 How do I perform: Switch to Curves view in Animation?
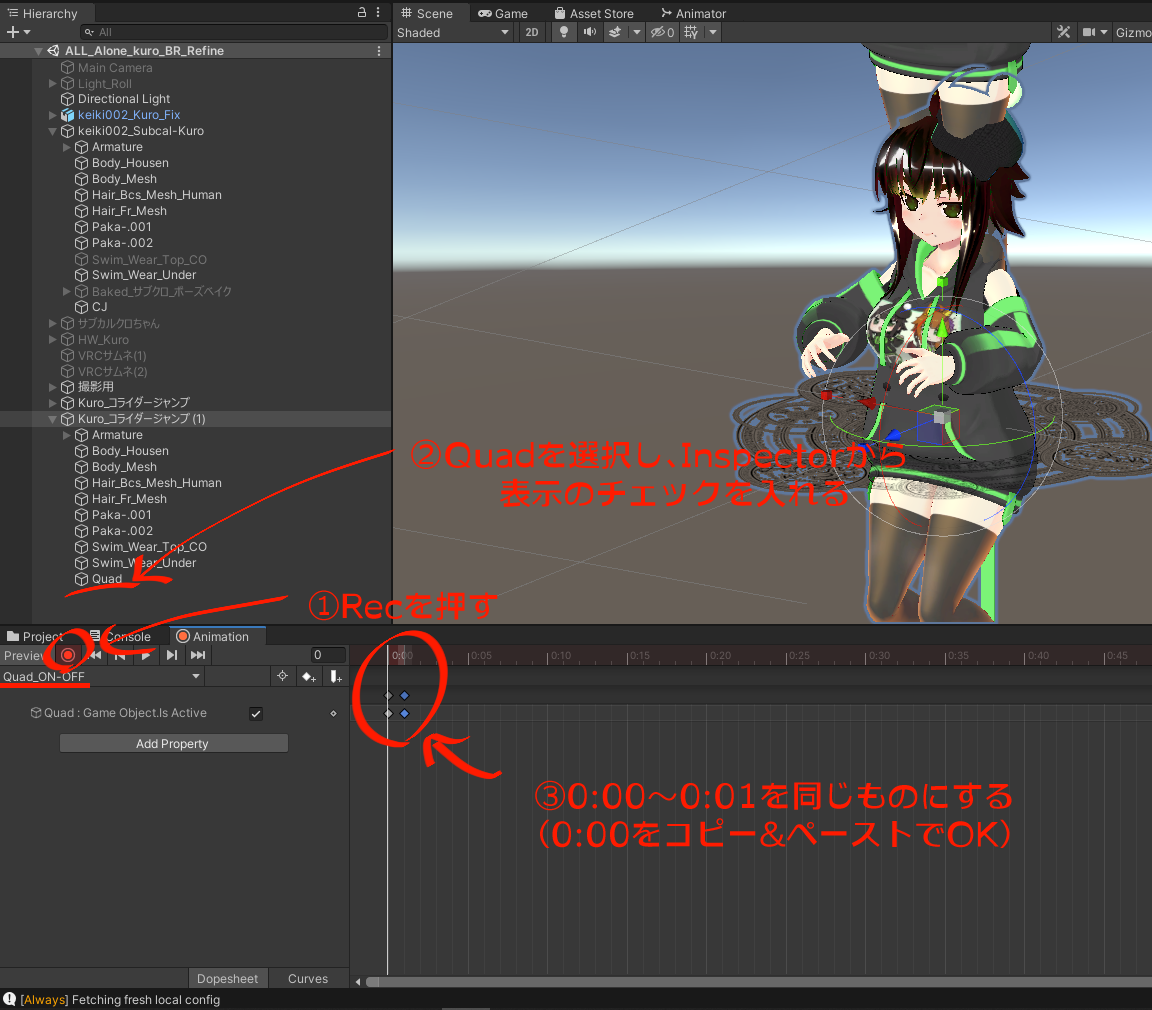[307, 979]
